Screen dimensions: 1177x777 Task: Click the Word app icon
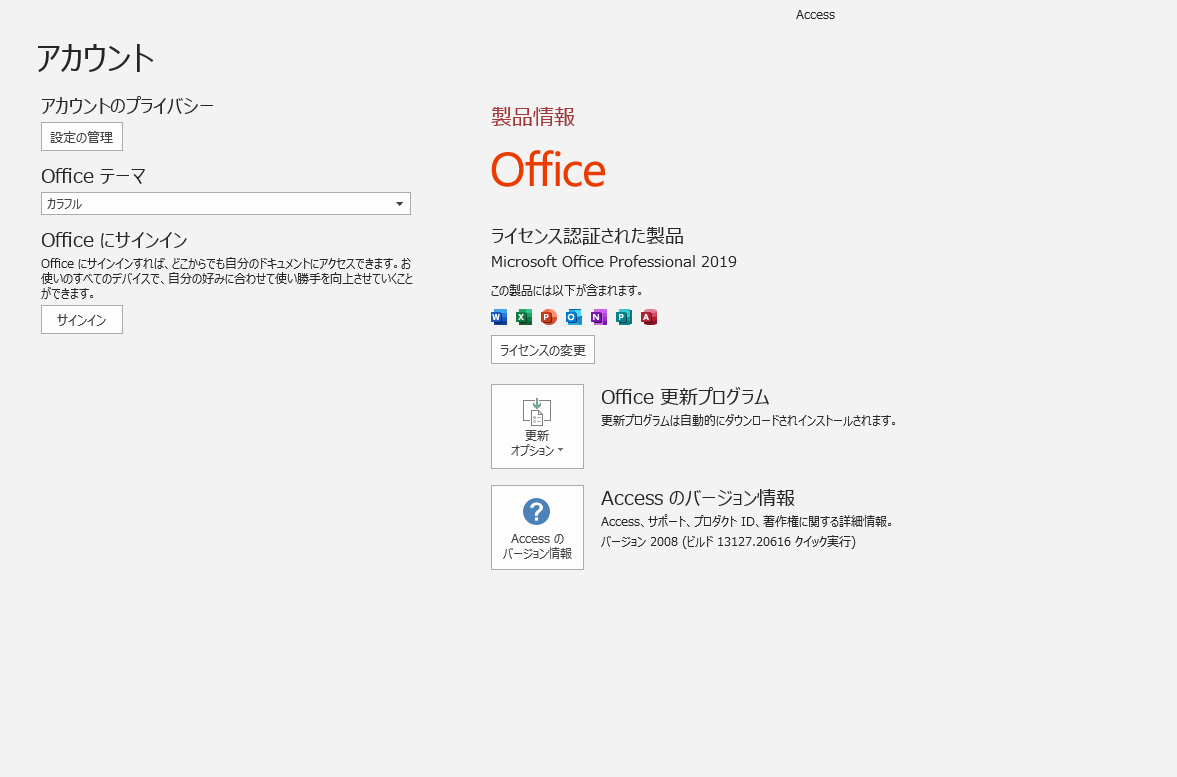[498, 317]
